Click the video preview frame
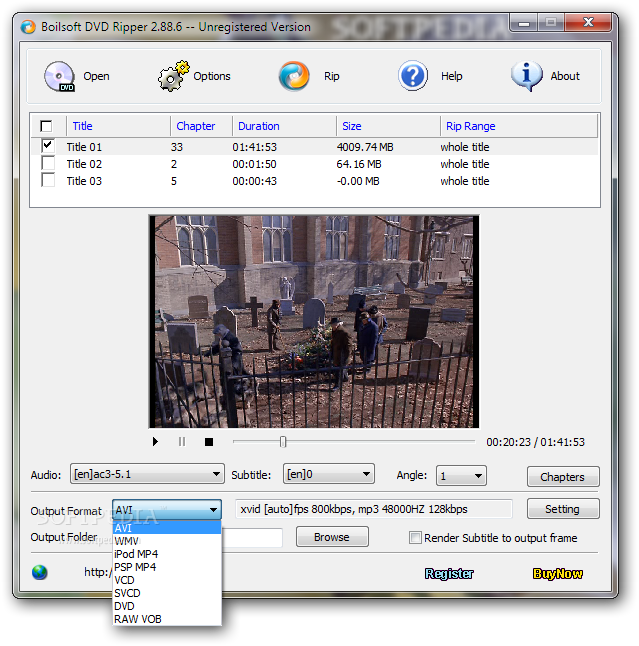This screenshot has width=639, height=646. (x=314, y=321)
